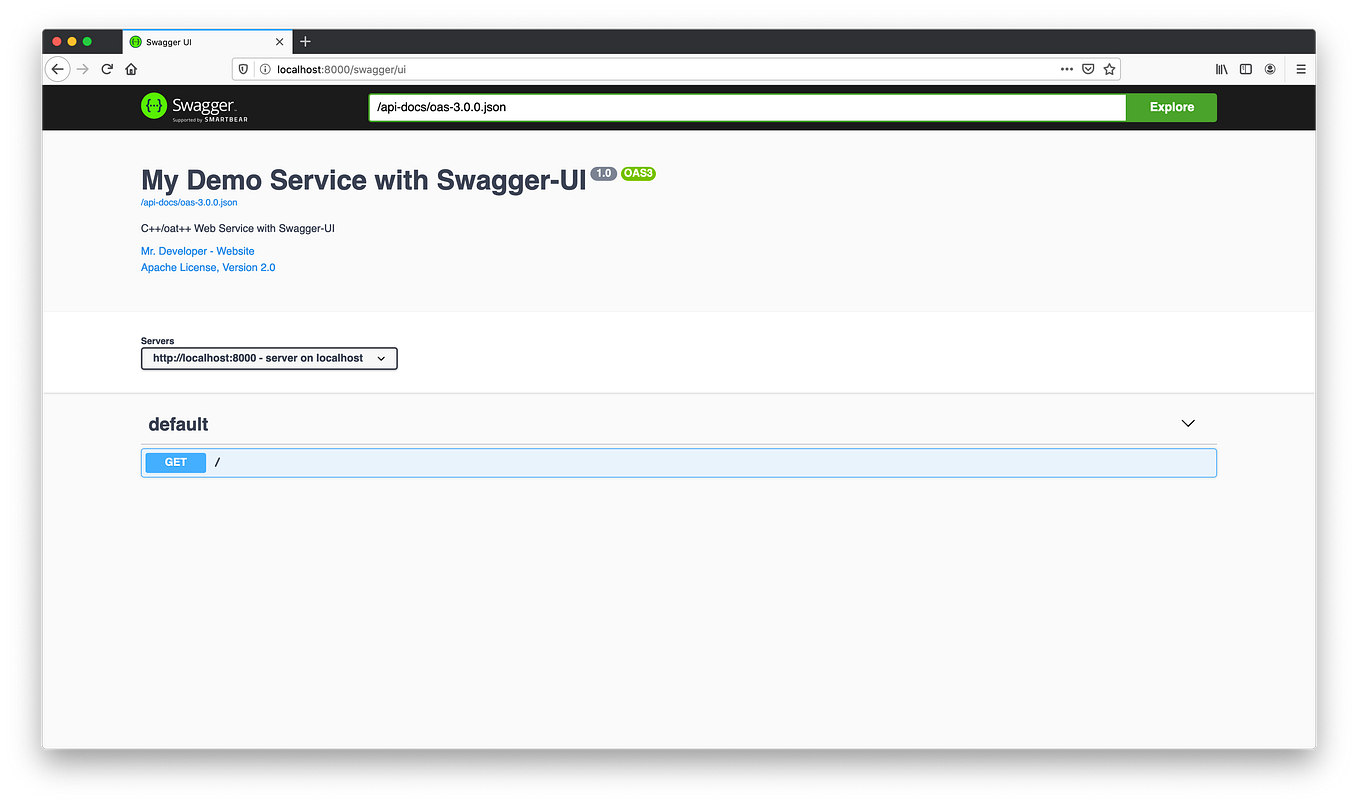Click the site information icon in address bar
1358x805 pixels.
(263, 69)
